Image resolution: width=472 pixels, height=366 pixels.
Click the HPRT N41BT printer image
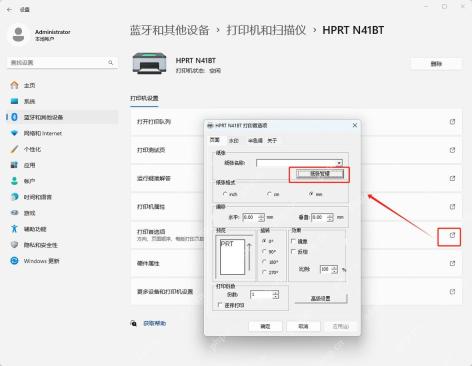(149, 63)
